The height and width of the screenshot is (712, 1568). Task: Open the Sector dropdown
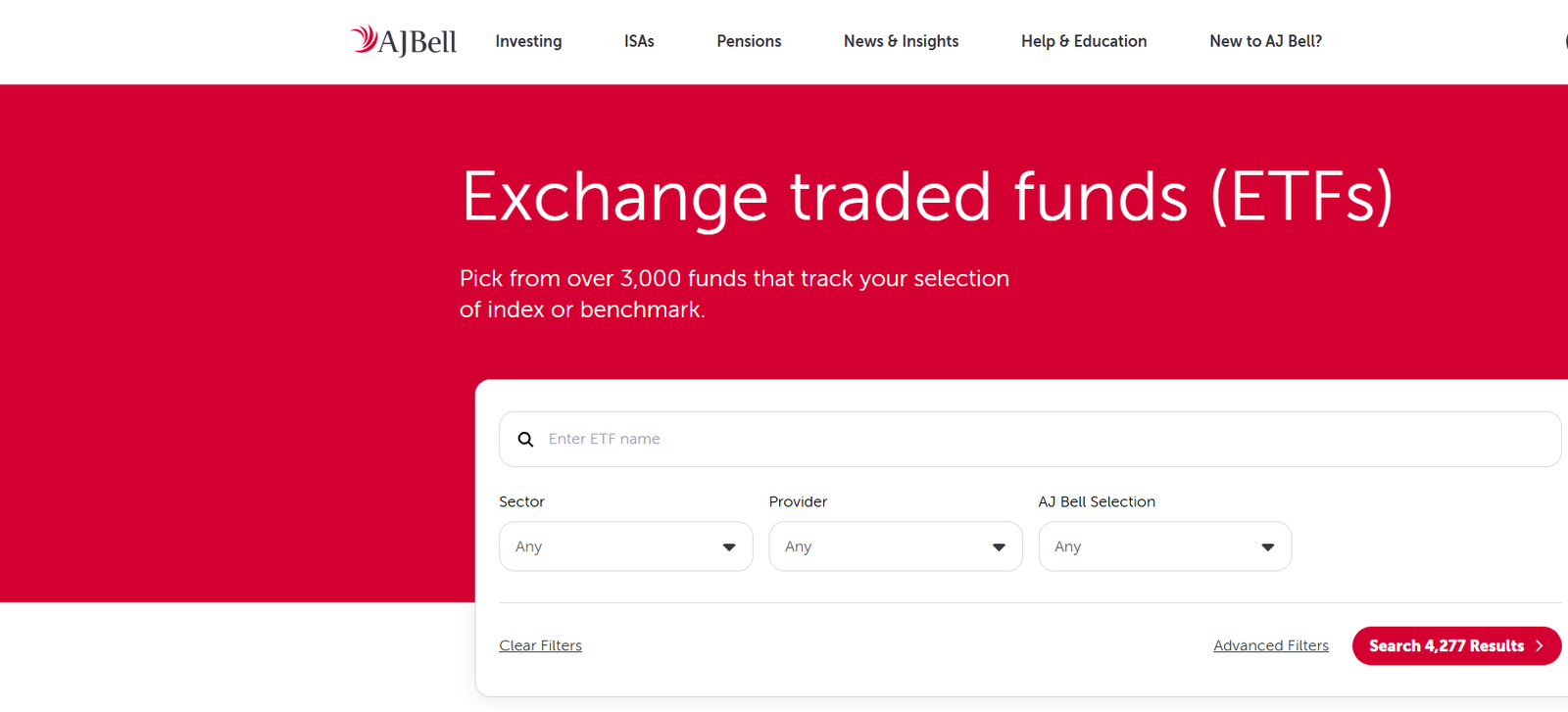(625, 546)
